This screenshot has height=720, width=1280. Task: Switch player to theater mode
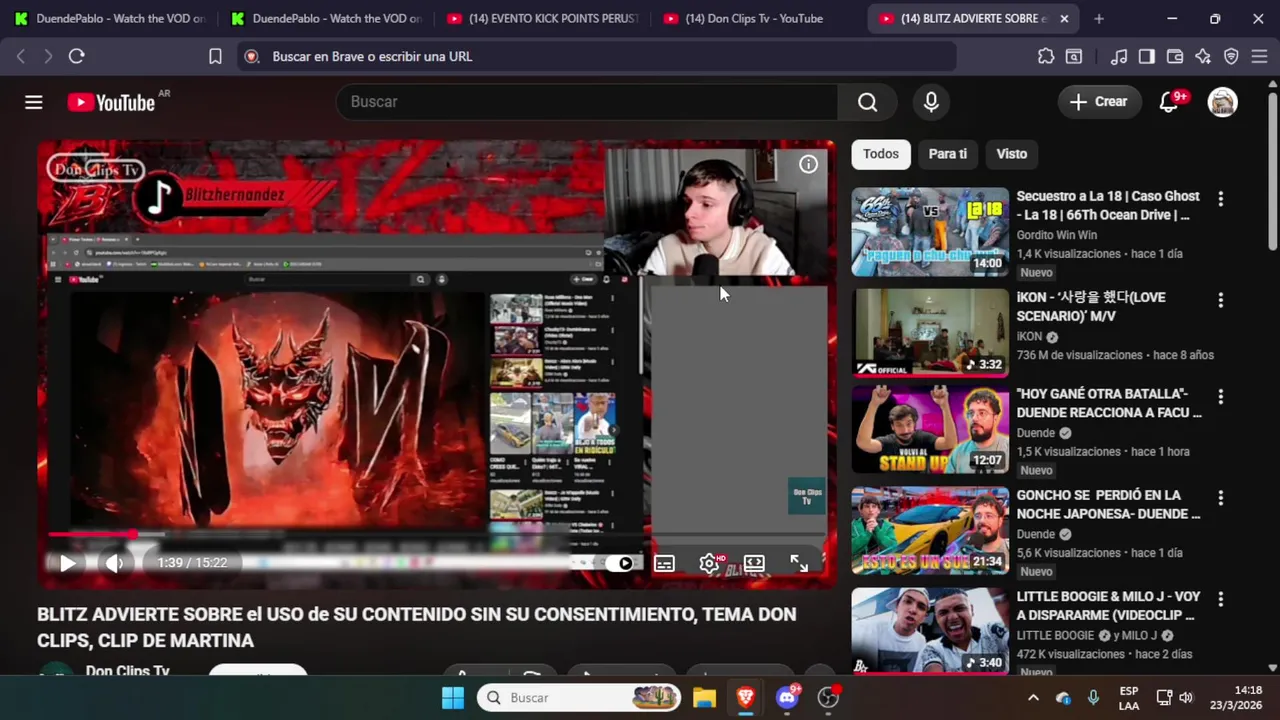[x=754, y=563]
